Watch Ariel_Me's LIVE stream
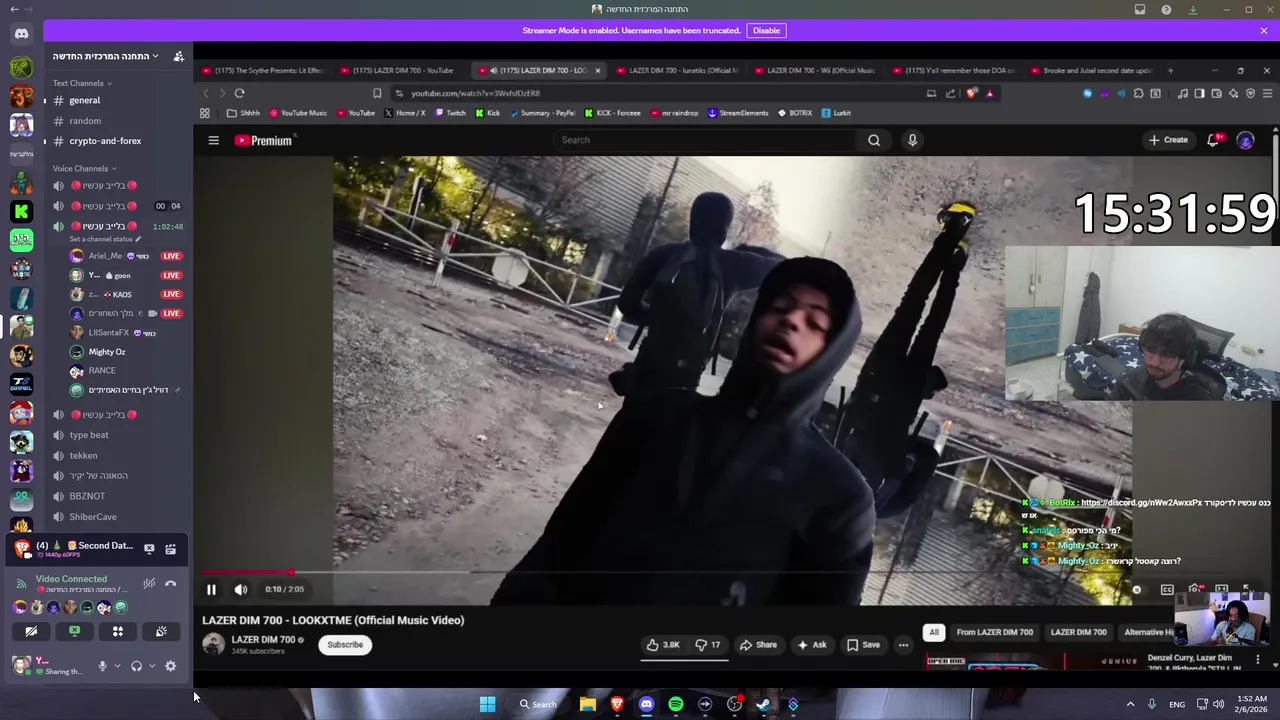 pyautogui.click(x=171, y=256)
